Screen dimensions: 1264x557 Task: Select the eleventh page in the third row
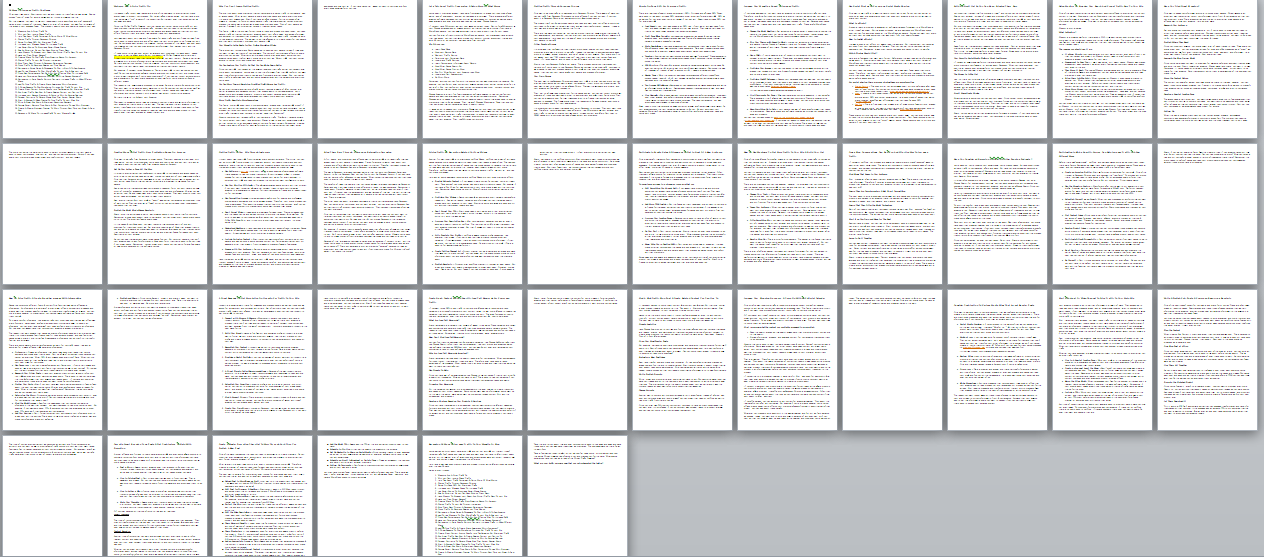pyautogui.click(x=1102, y=360)
